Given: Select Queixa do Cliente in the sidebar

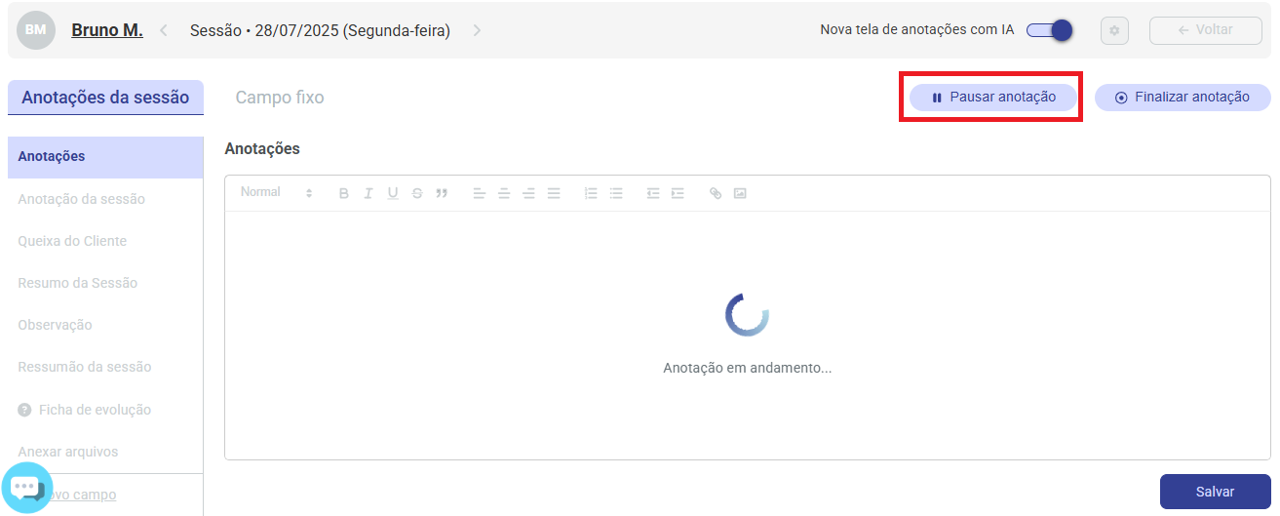Looking at the screenshot, I should coord(72,241).
